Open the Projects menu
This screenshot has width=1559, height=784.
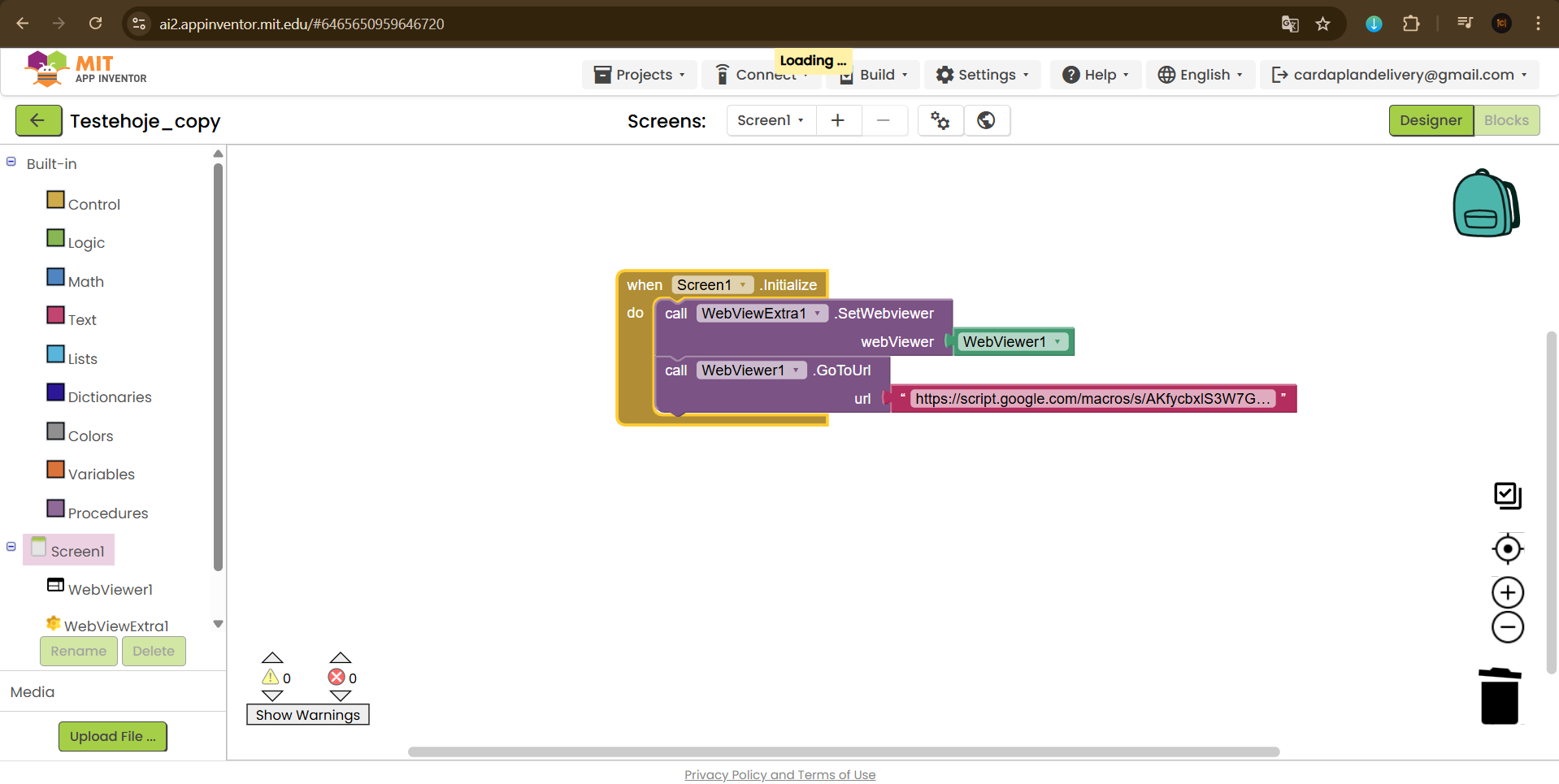[639, 75]
